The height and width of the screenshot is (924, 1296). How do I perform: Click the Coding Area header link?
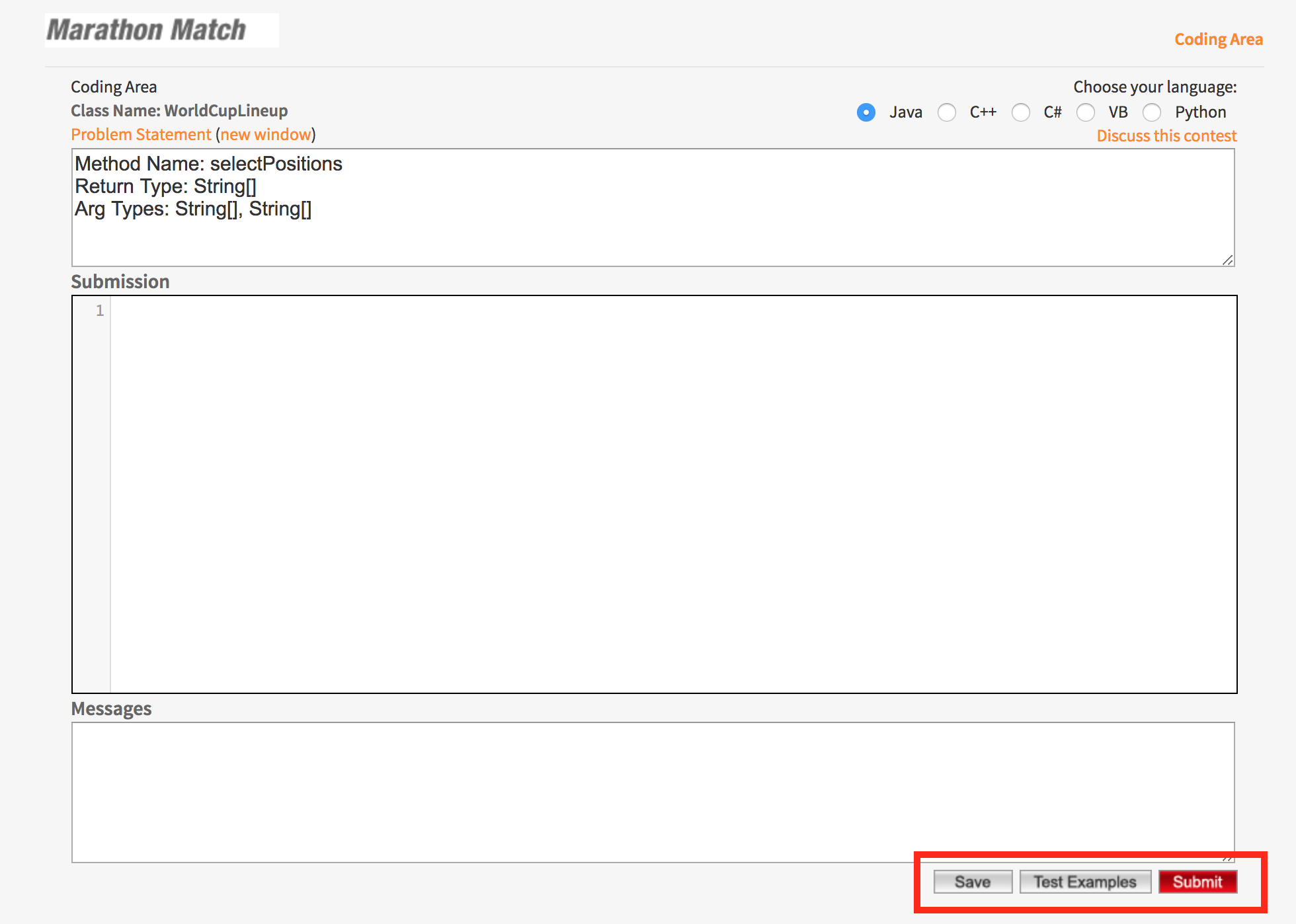coord(1218,40)
